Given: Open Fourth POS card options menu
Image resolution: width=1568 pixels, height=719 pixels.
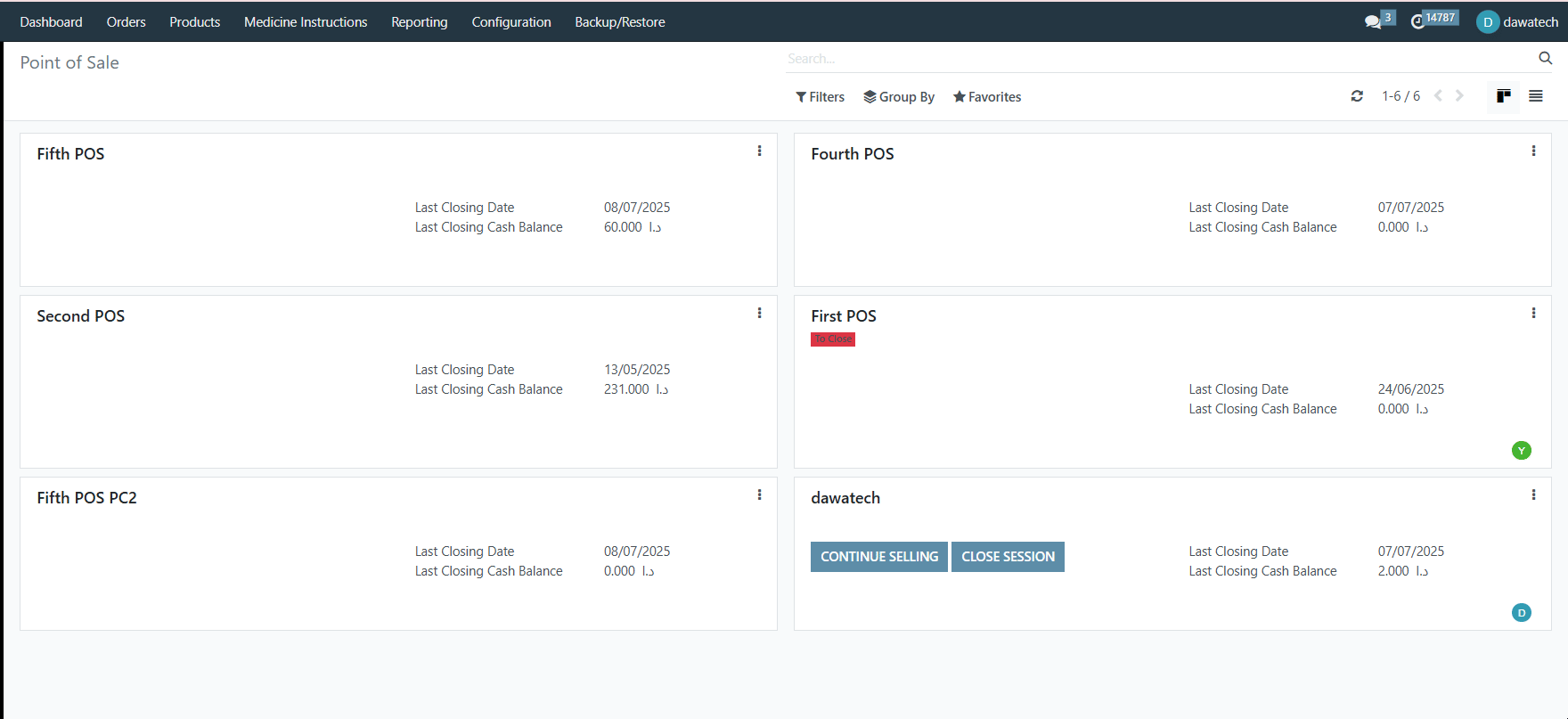Looking at the screenshot, I should tap(1534, 151).
